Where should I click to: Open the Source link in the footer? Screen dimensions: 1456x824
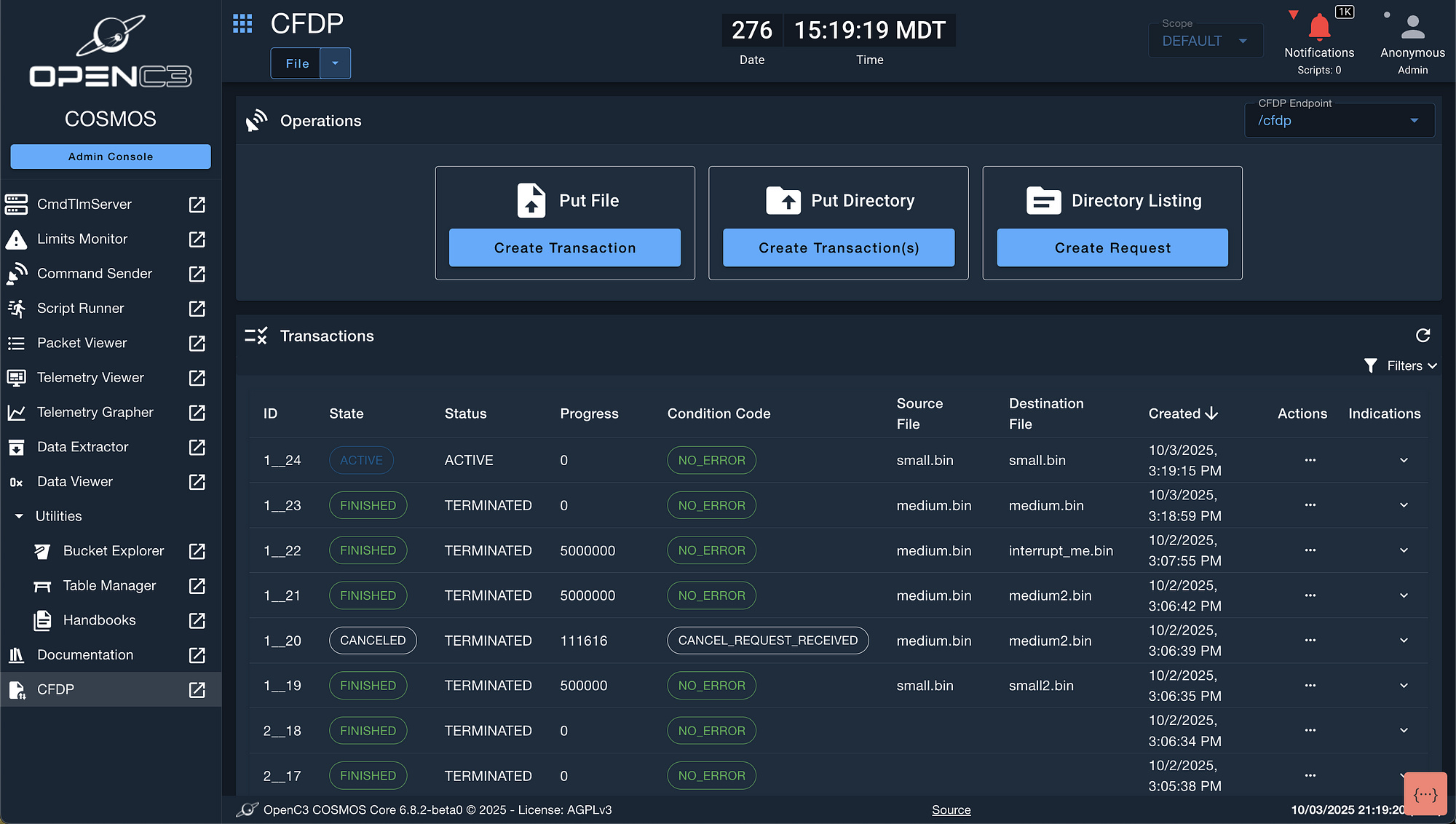pyautogui.click(x=951, y=809)
